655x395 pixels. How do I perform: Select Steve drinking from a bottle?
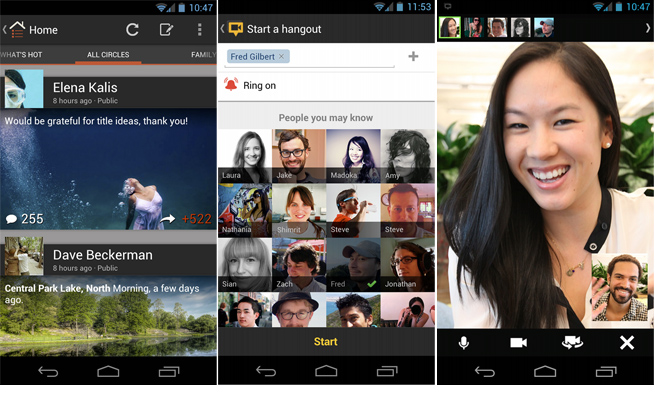[x=353, y=210]
